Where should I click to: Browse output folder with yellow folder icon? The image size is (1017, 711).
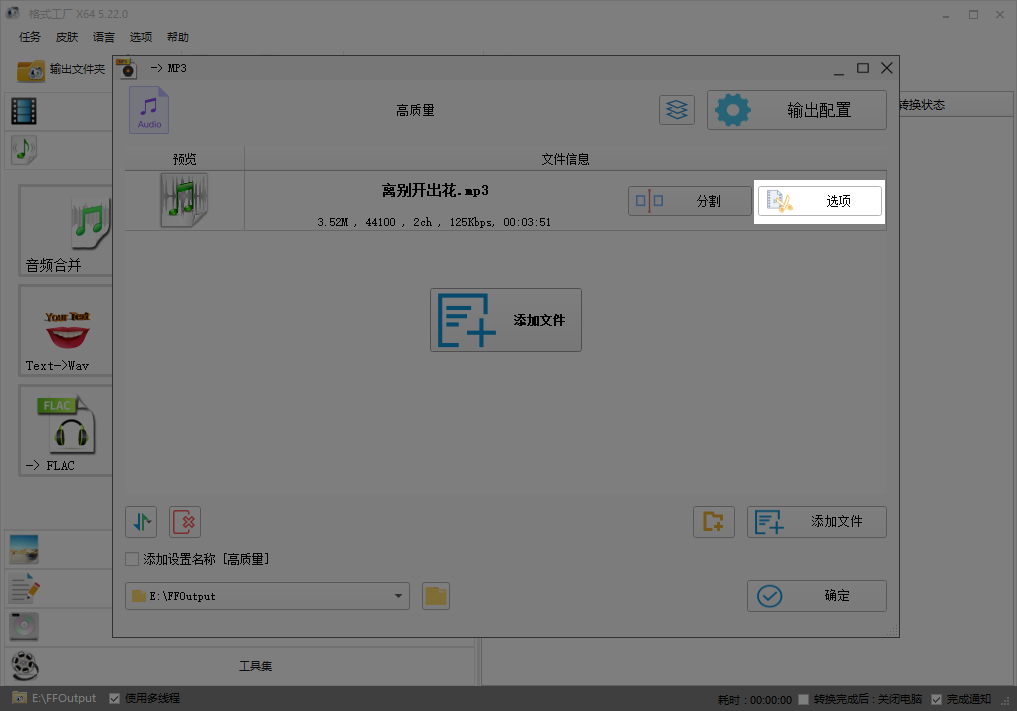tap(436, 596)
